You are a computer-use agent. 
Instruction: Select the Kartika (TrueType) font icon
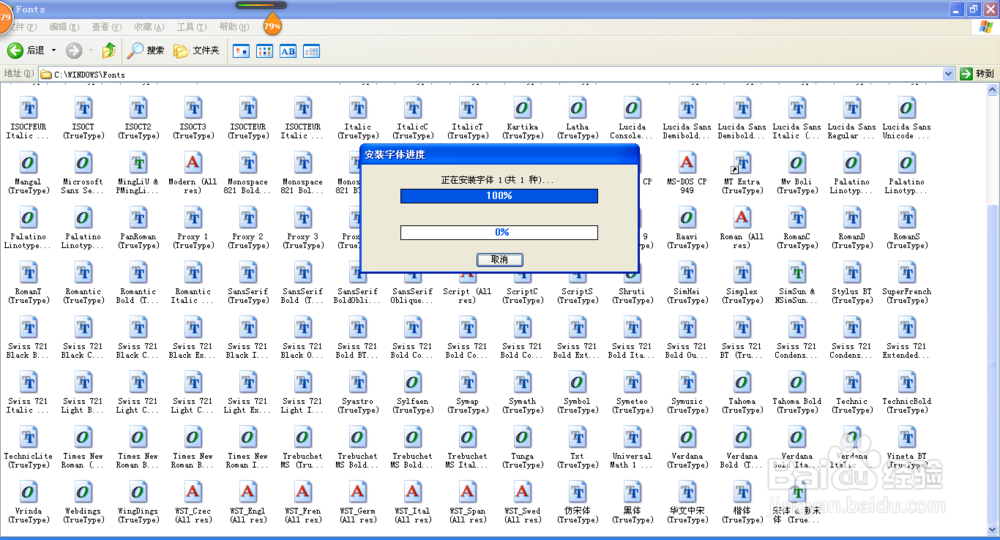pos(522,108)
